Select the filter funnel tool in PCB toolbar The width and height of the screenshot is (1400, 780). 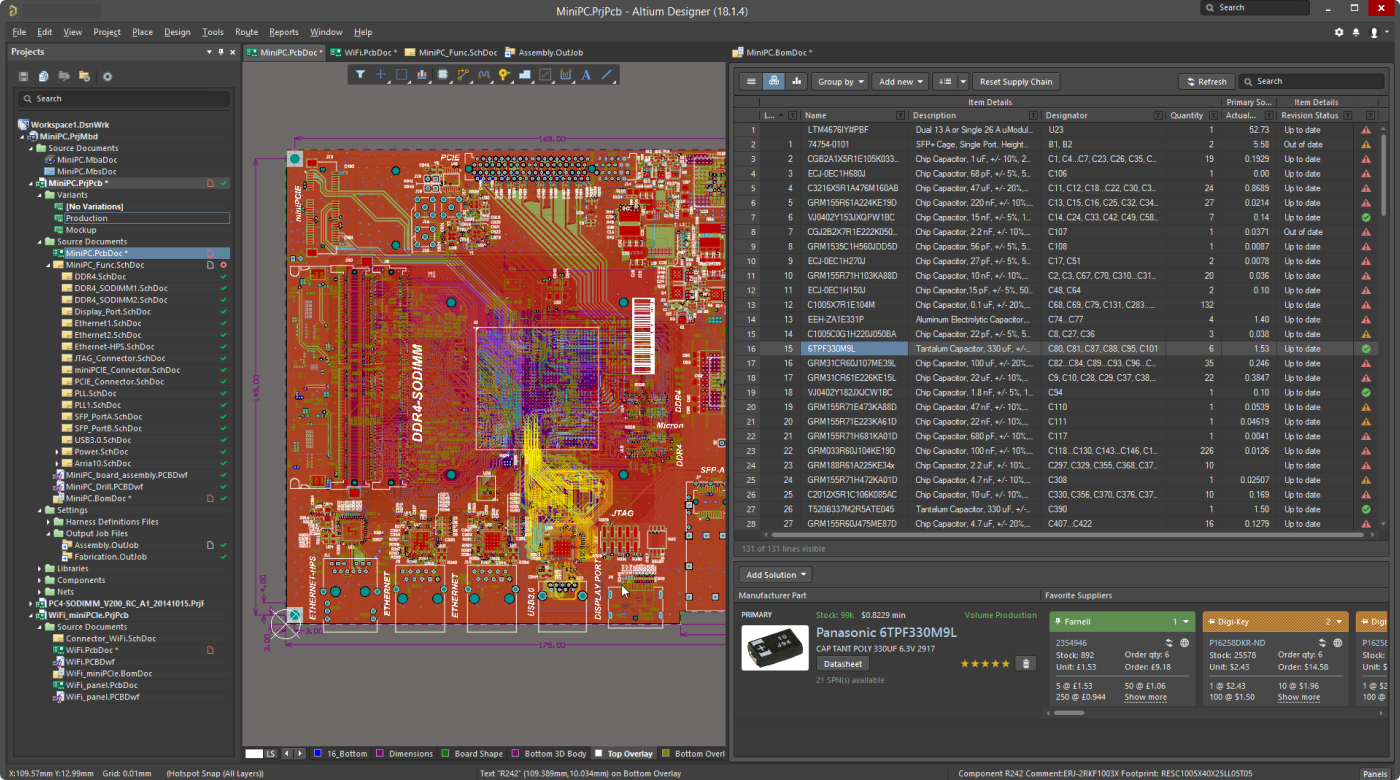361,75
